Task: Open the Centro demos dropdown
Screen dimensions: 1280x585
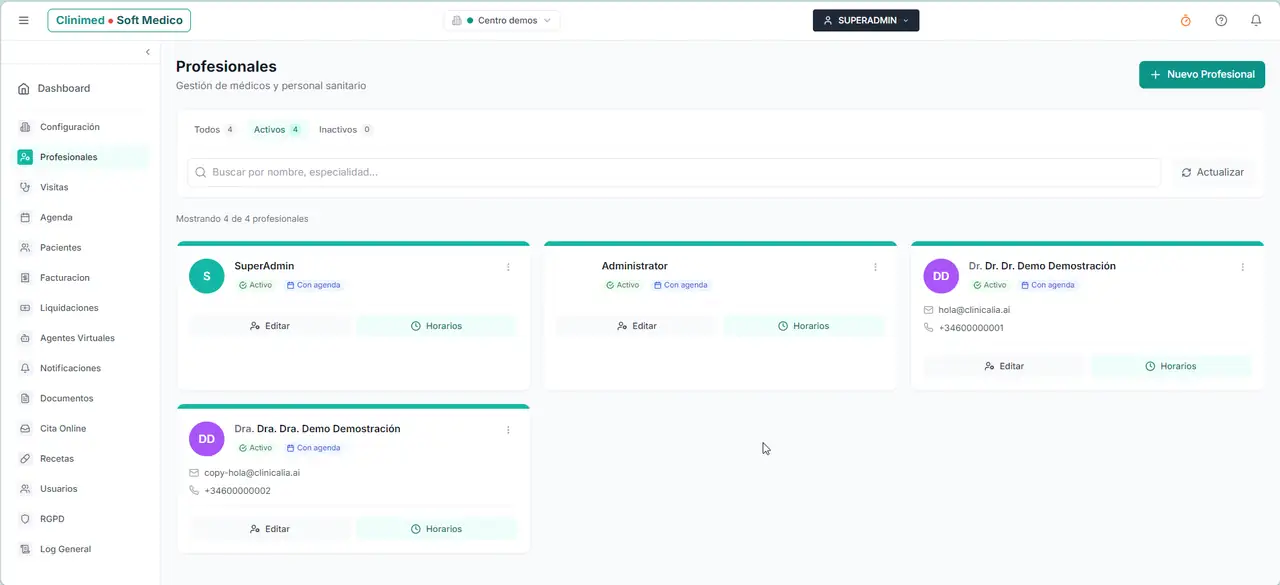Action: (502, 20)
